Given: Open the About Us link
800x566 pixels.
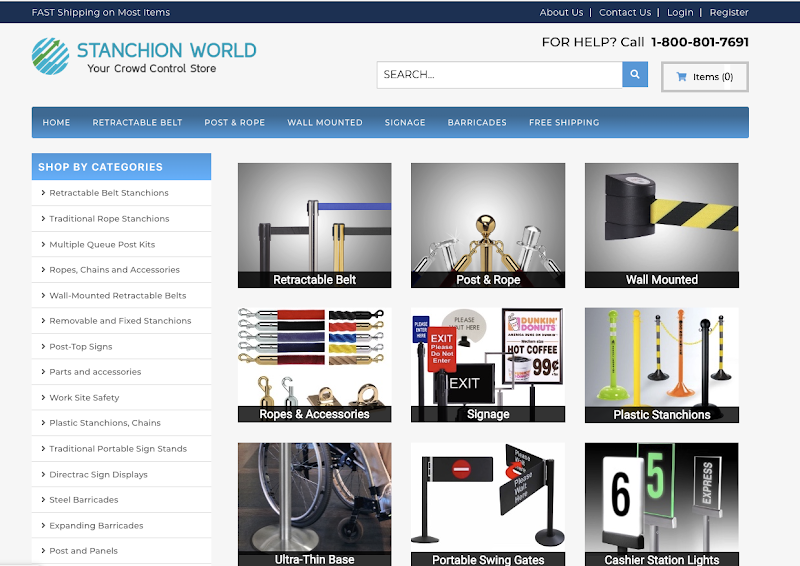Looking at the screenshot, I should click(561, 12).
